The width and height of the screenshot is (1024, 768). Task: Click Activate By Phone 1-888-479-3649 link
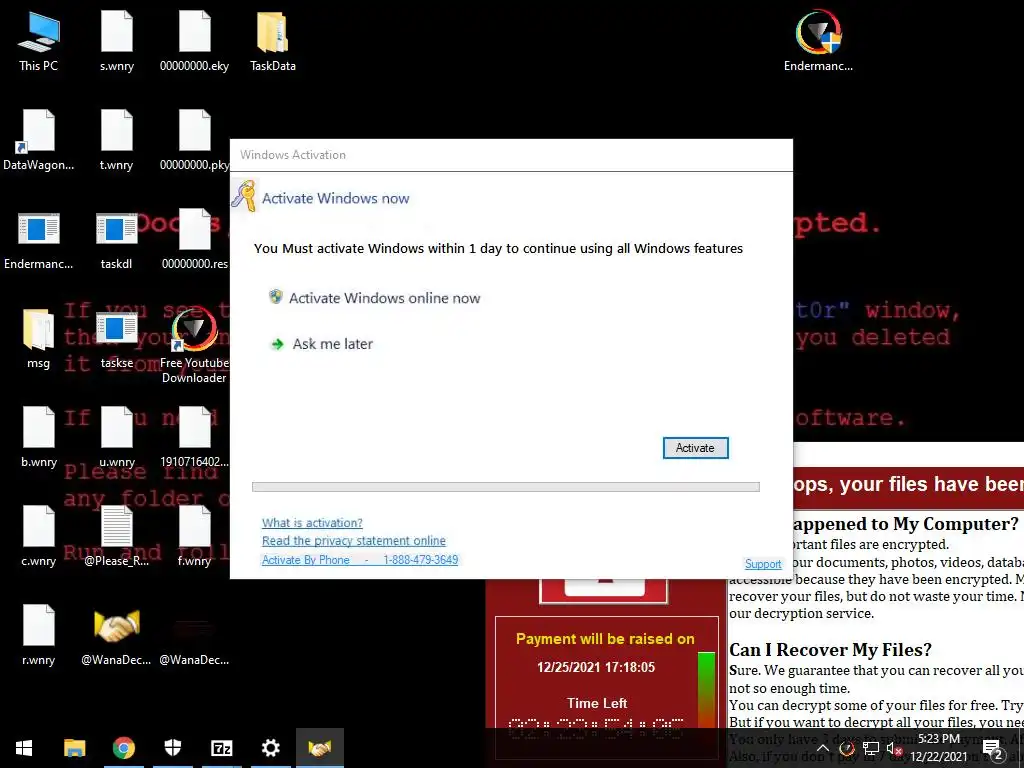360,560
